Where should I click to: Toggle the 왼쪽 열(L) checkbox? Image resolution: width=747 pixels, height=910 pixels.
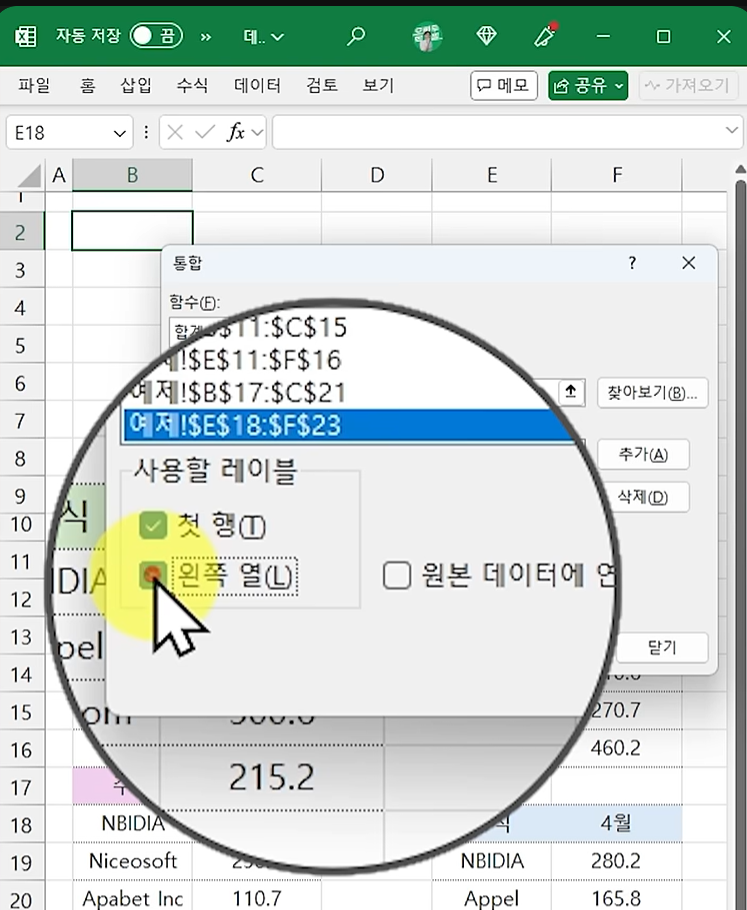153,575
